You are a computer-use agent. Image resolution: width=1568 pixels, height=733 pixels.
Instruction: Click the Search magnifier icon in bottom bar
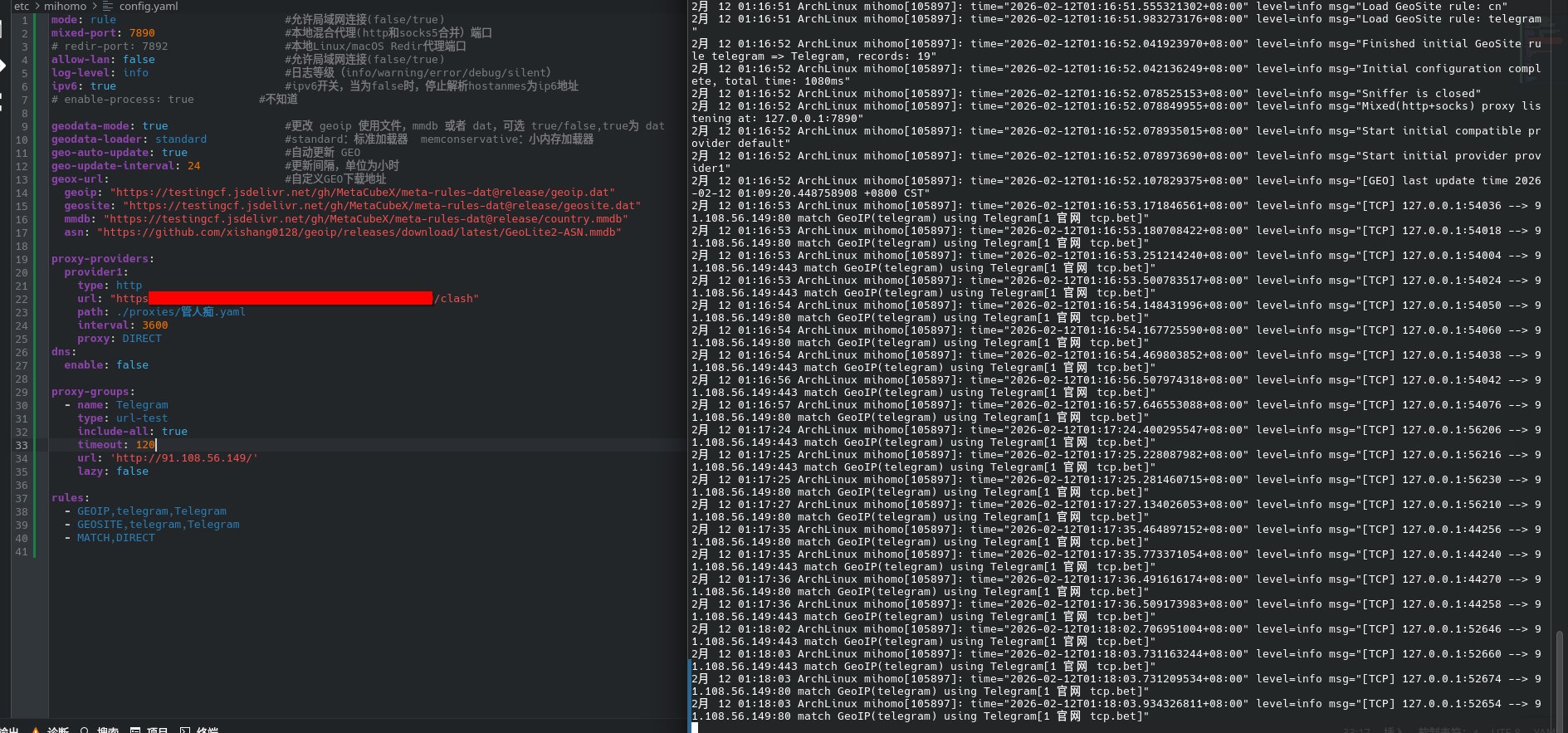click(85, 730)
